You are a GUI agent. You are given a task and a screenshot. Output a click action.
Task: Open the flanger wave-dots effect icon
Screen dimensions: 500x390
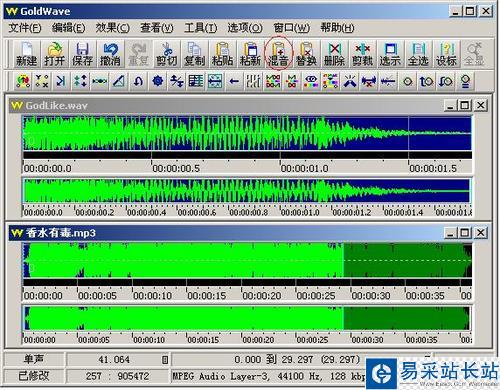coord(100,81)
